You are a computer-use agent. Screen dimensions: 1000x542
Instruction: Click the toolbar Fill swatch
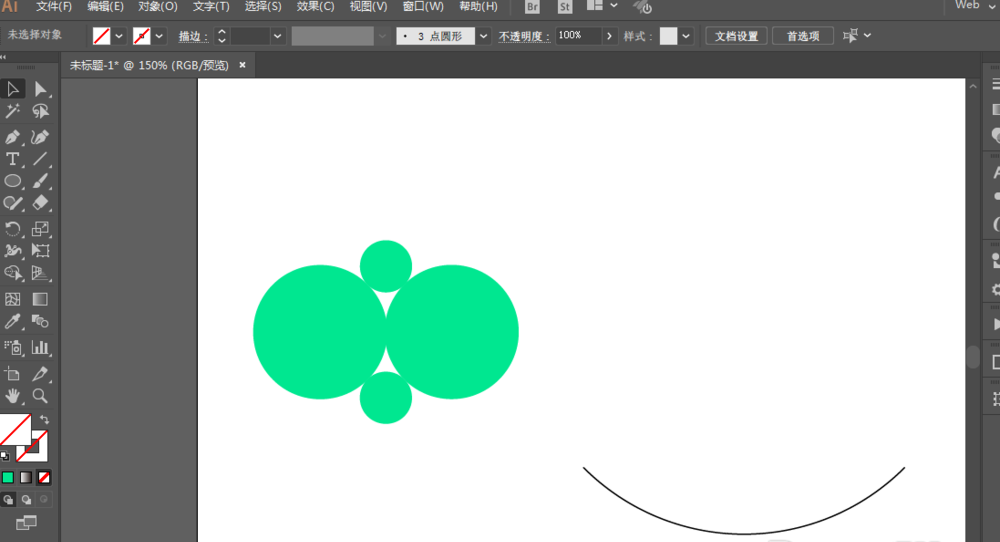coord(15,430)
